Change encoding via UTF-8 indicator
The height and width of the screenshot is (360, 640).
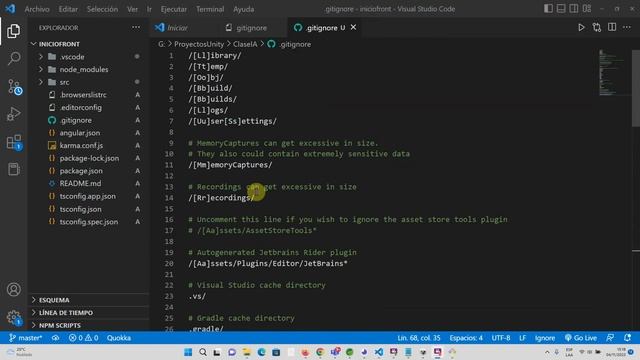click(x=501, y=338)
